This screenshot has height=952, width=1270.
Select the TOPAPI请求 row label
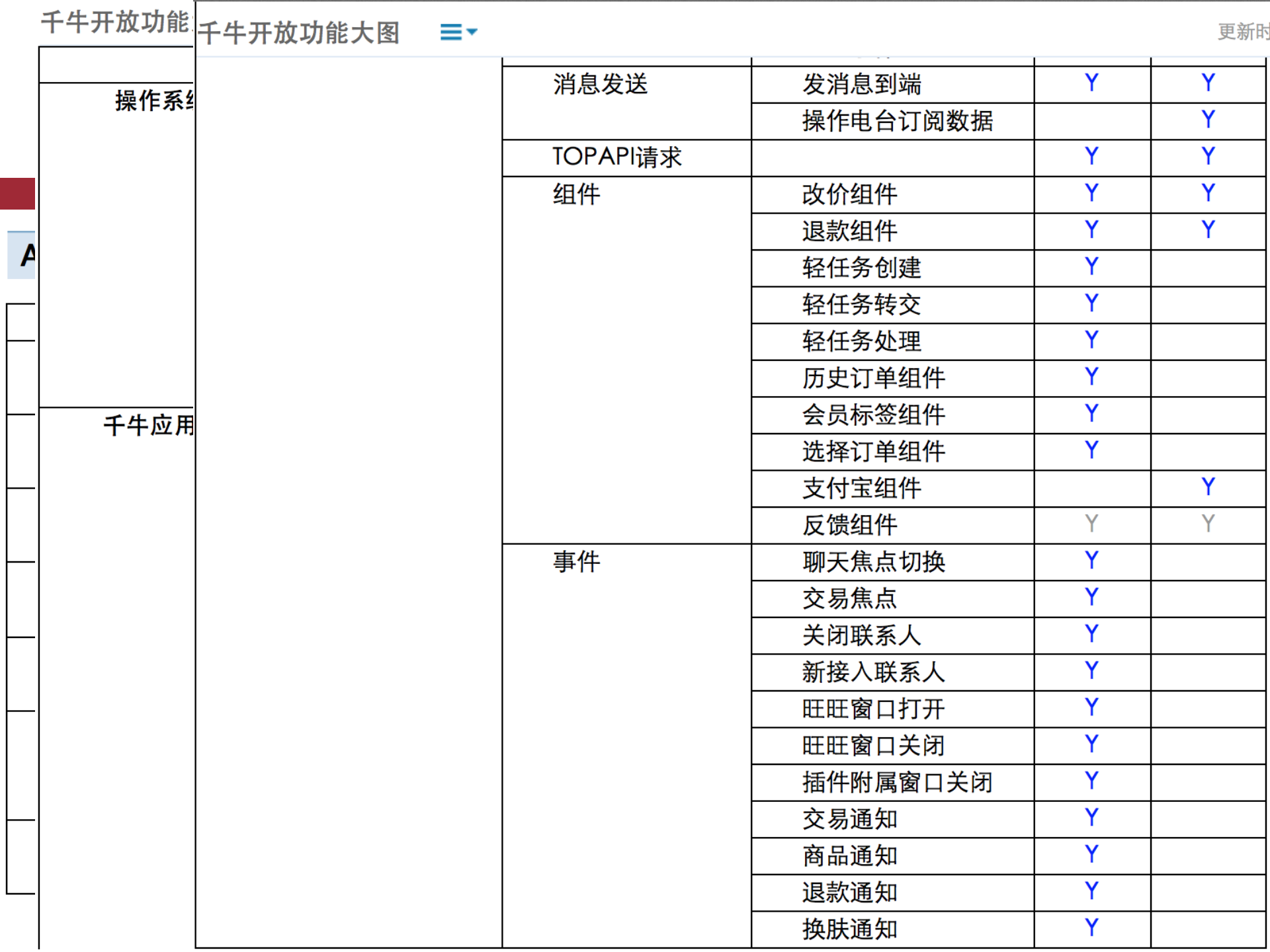tap(618, 157)
